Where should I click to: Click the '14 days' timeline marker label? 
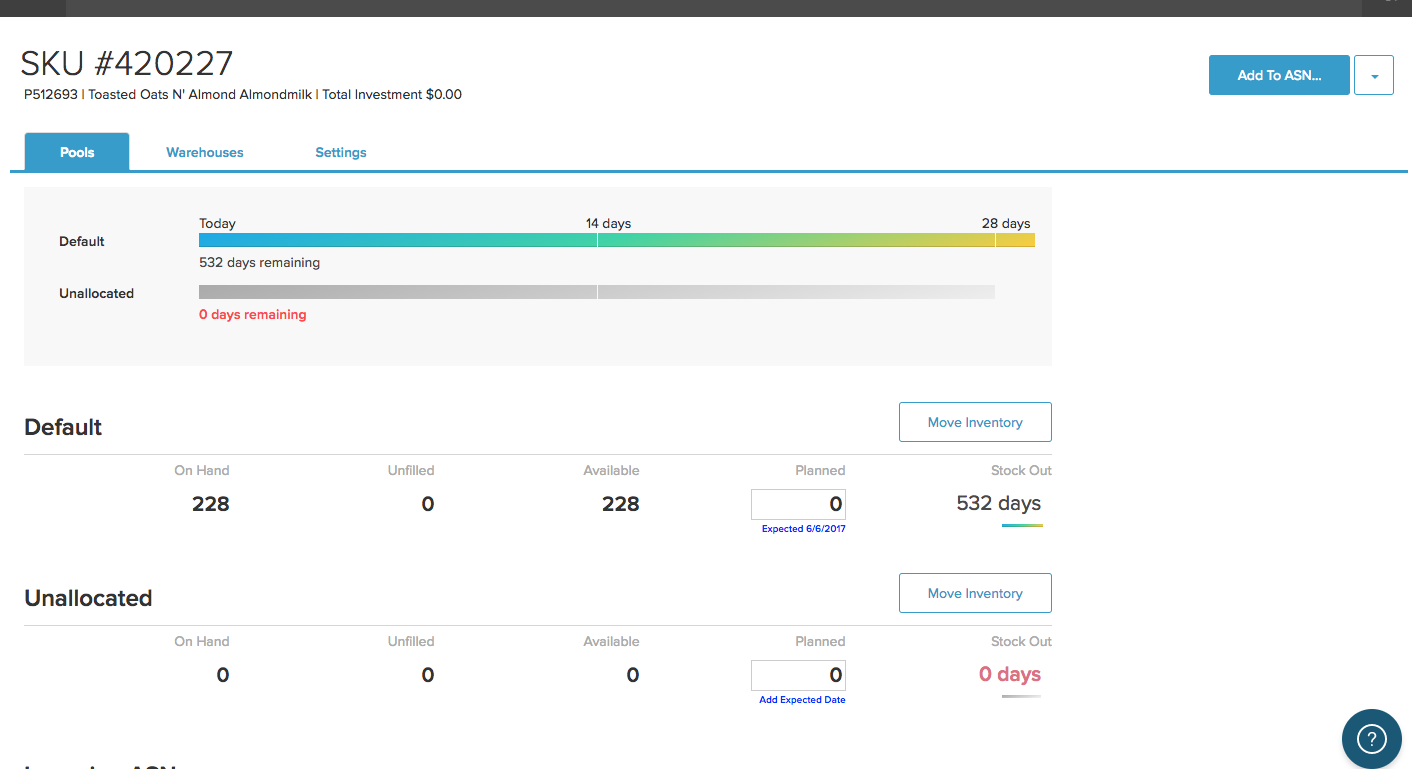point(608,223)
